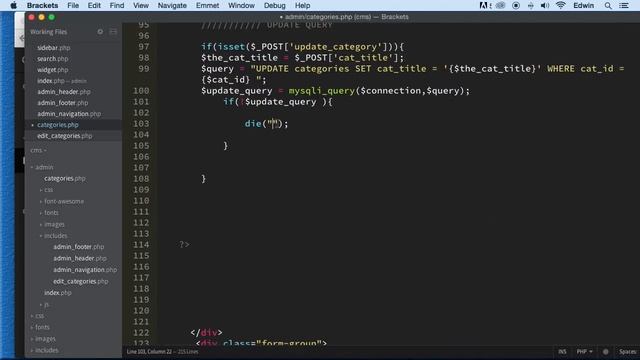Open widget.php in Working Files
The image size is (640, 360).
point(52,70)
